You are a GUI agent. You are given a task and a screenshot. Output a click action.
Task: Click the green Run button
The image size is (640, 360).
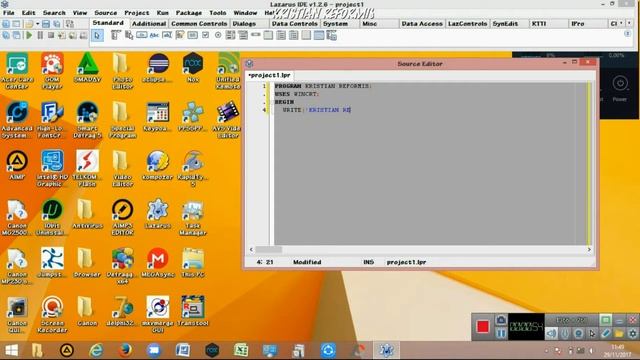pyautogui.click(x=29, y=36)
